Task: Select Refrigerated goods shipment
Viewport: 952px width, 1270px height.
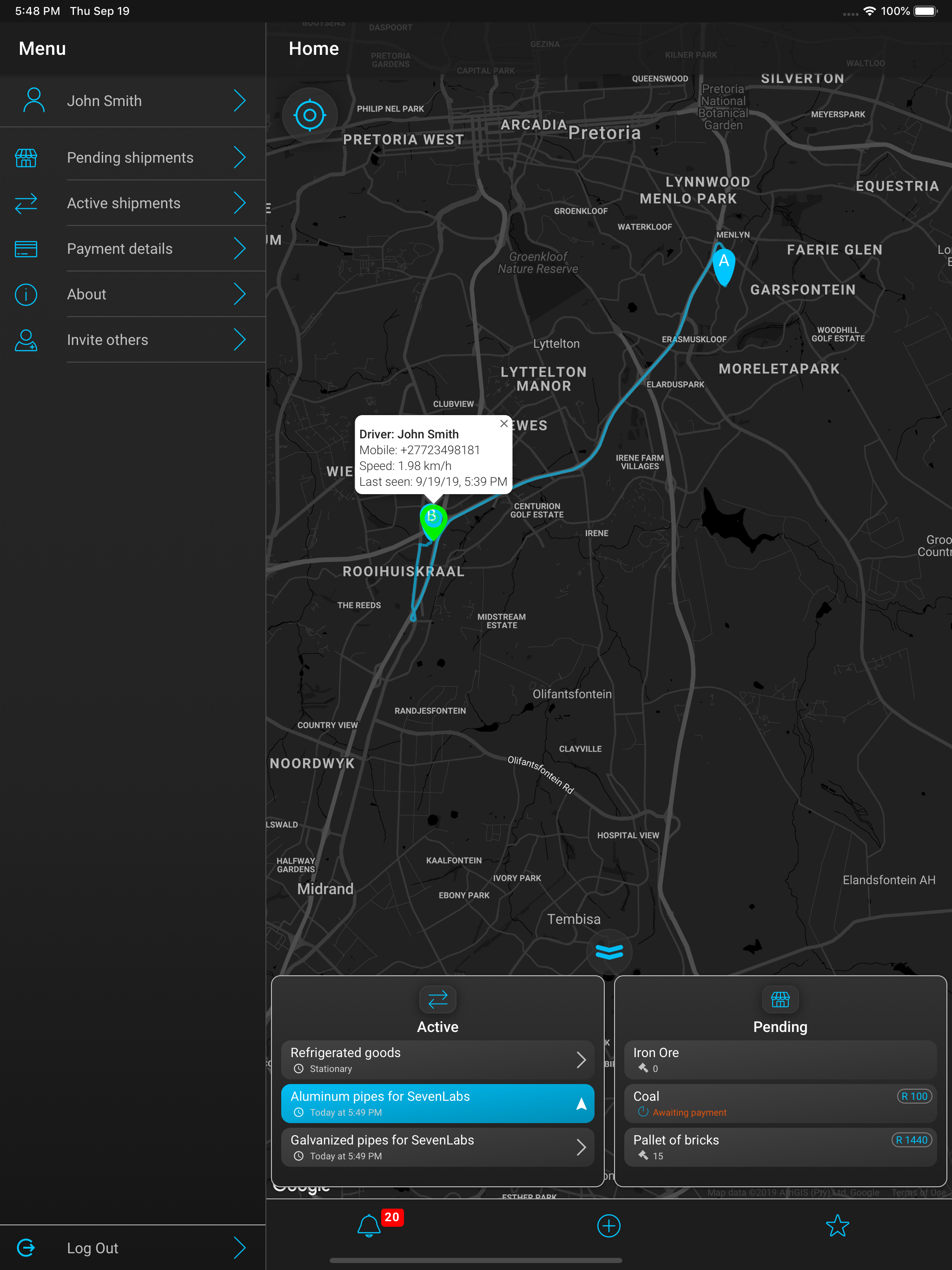Action: [437, 1060]
